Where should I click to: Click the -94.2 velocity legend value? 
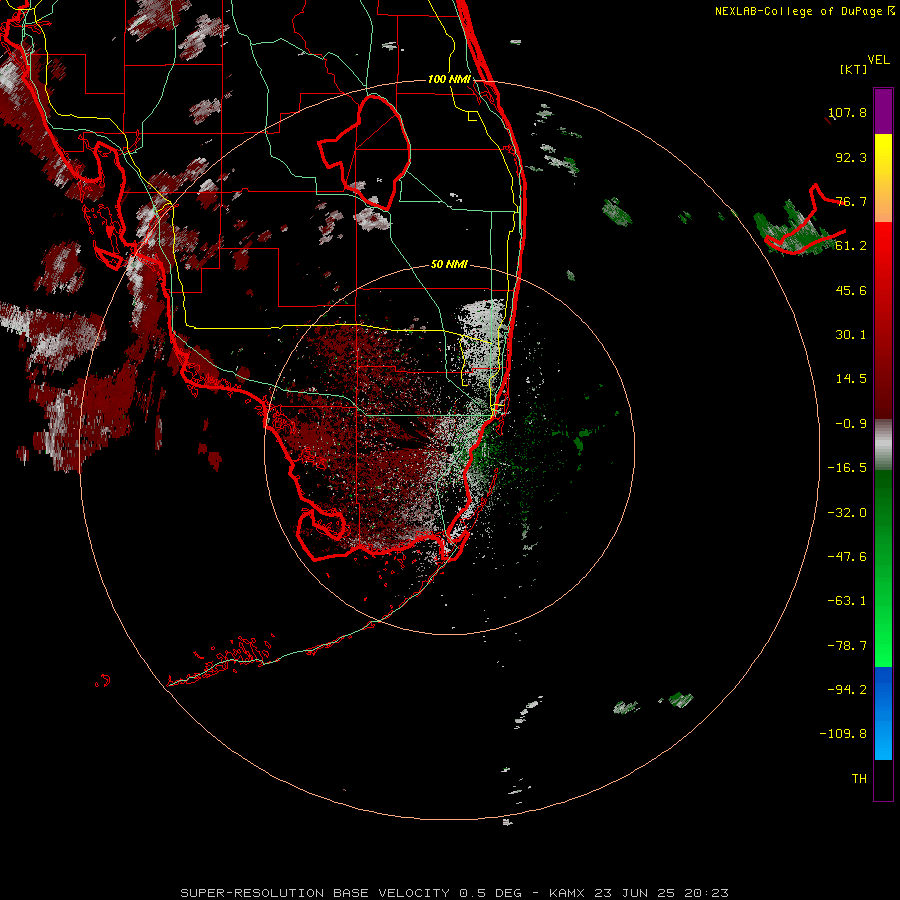[847, 689]
